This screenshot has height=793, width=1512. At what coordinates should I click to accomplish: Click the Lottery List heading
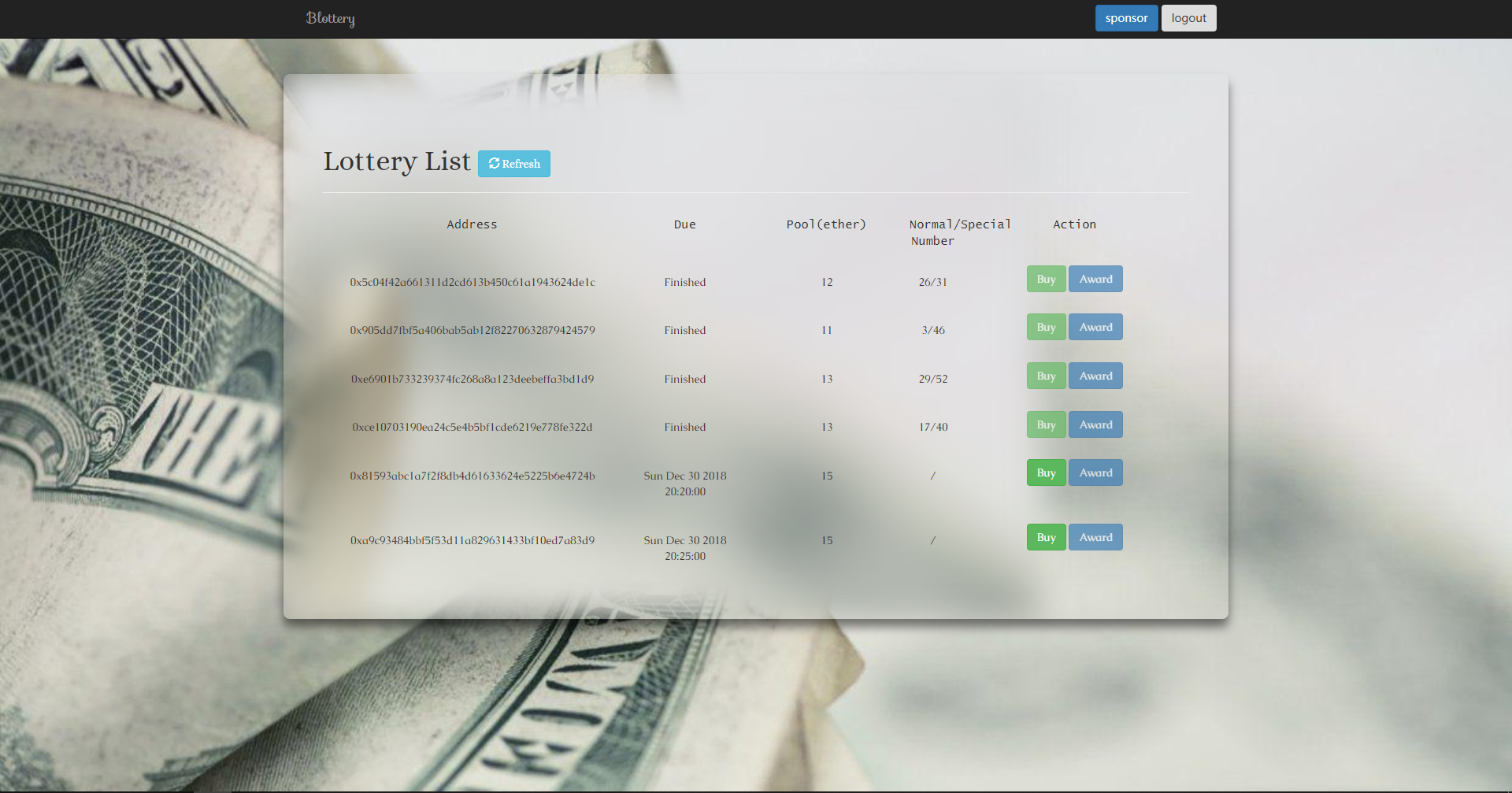[396, 161]
